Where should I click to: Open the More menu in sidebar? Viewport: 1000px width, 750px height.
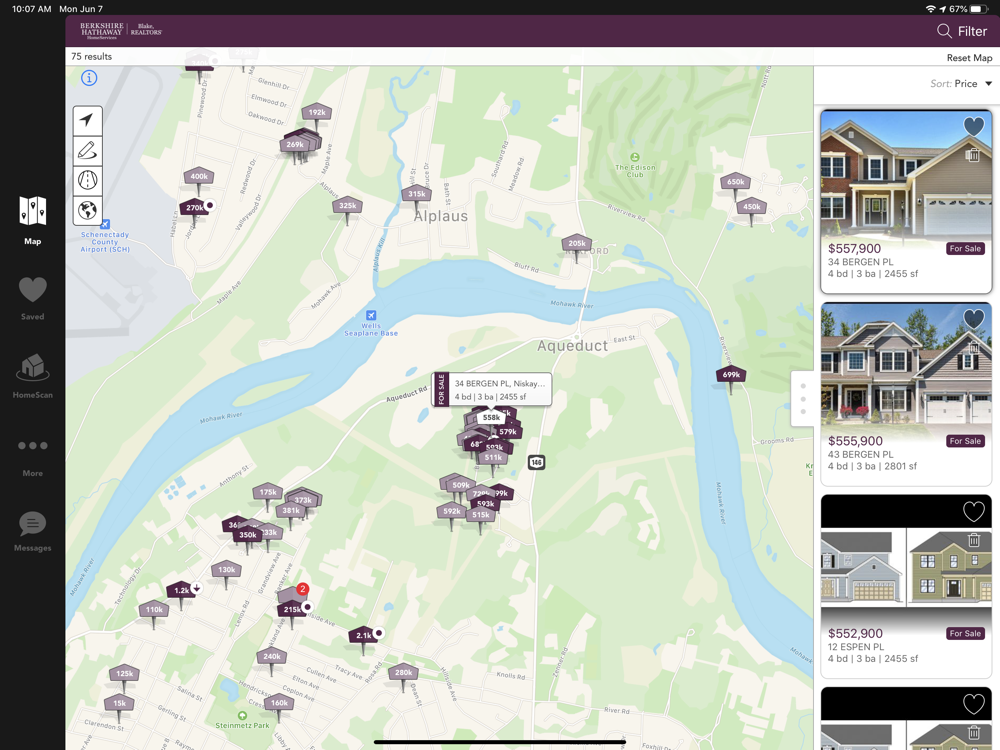[x=33, y=458]
